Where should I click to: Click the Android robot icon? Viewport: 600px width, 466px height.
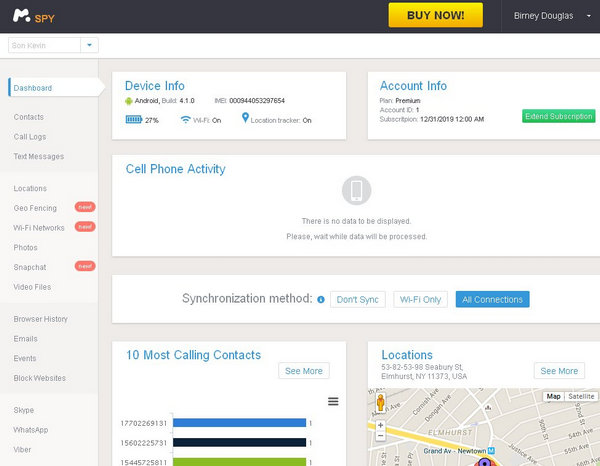point(129,101)
